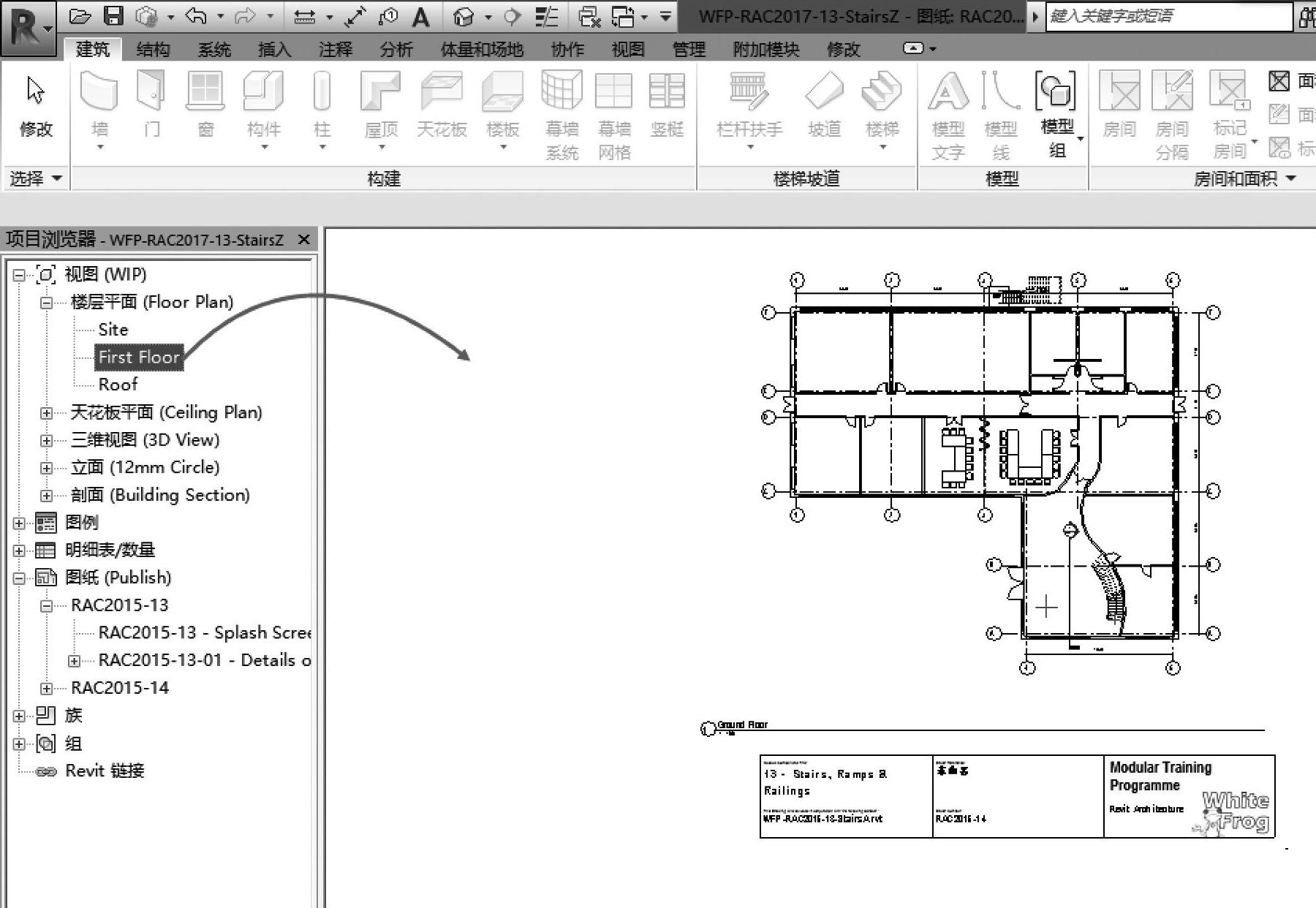Select the Ramp tool

coord(824,102)
